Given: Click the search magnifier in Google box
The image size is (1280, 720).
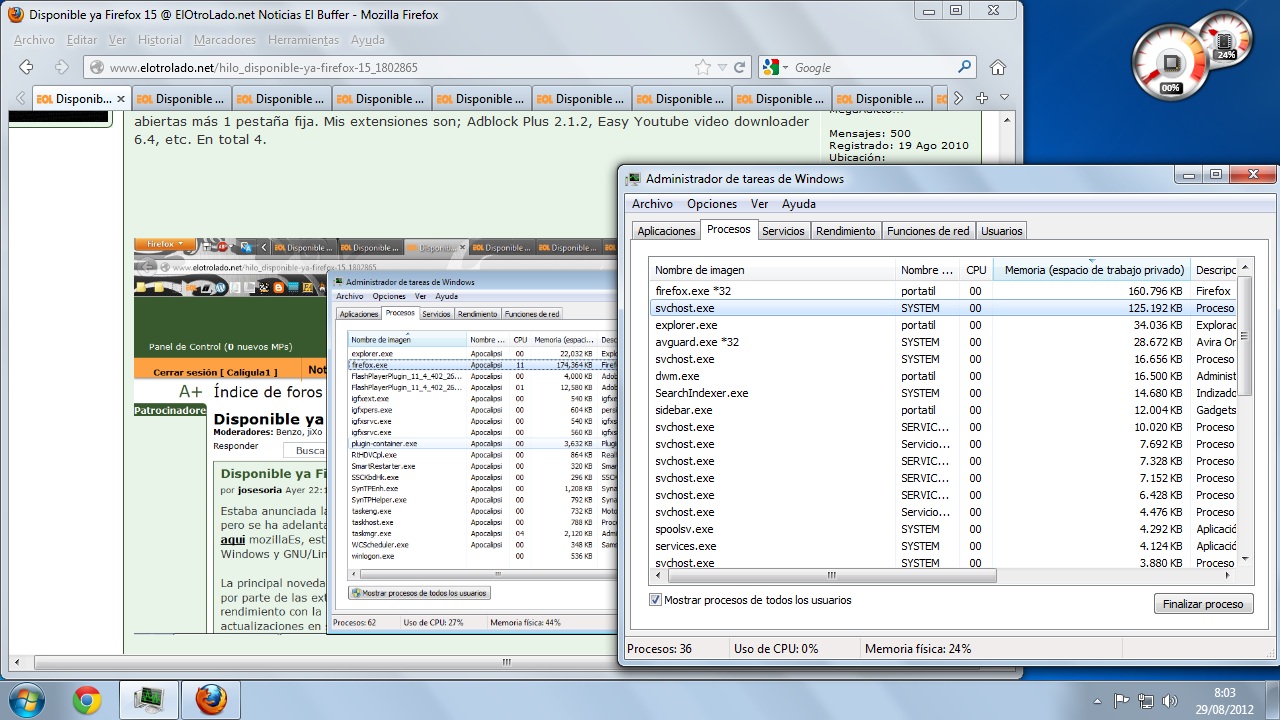Looking at the screenshot, I should (x=965, y=67).
